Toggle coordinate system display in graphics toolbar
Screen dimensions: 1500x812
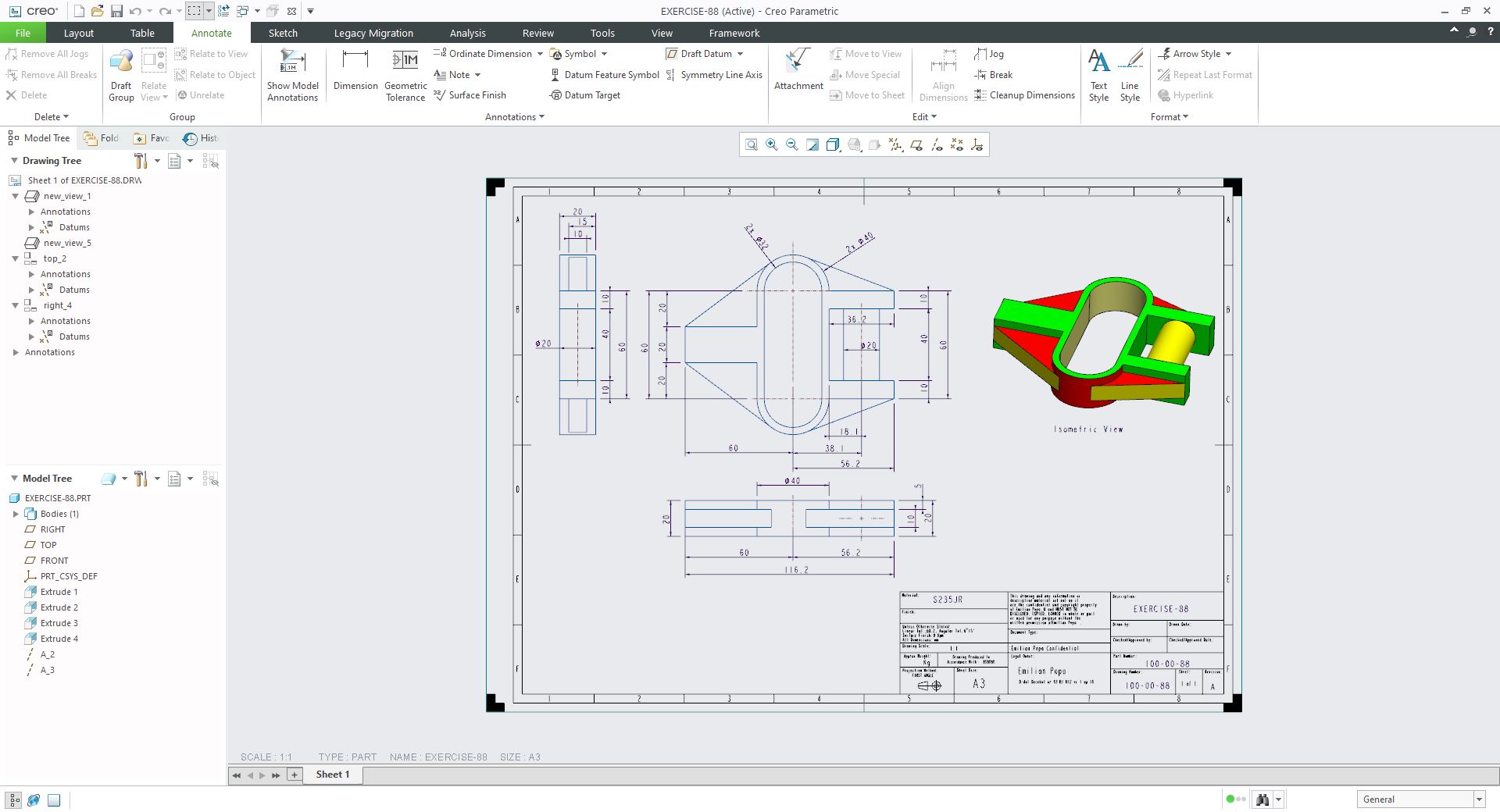pyautogui.click(x=977, y=144)
